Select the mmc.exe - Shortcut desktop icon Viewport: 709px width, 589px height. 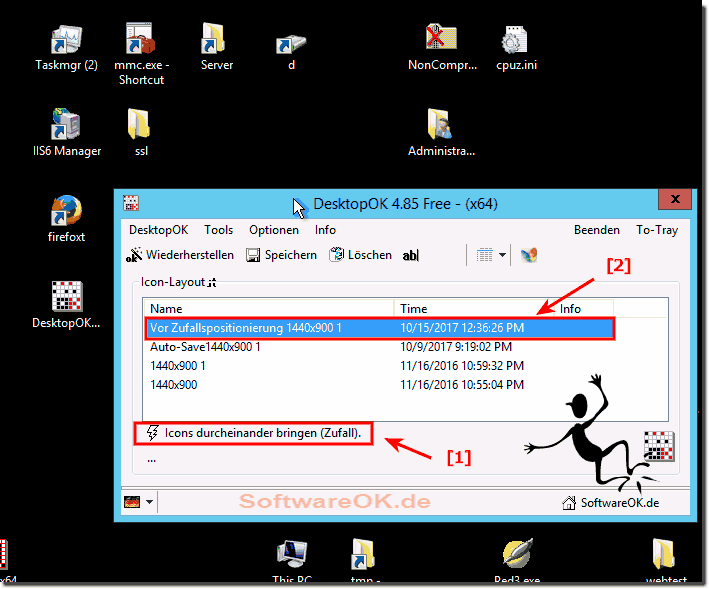tap(141, 54)
